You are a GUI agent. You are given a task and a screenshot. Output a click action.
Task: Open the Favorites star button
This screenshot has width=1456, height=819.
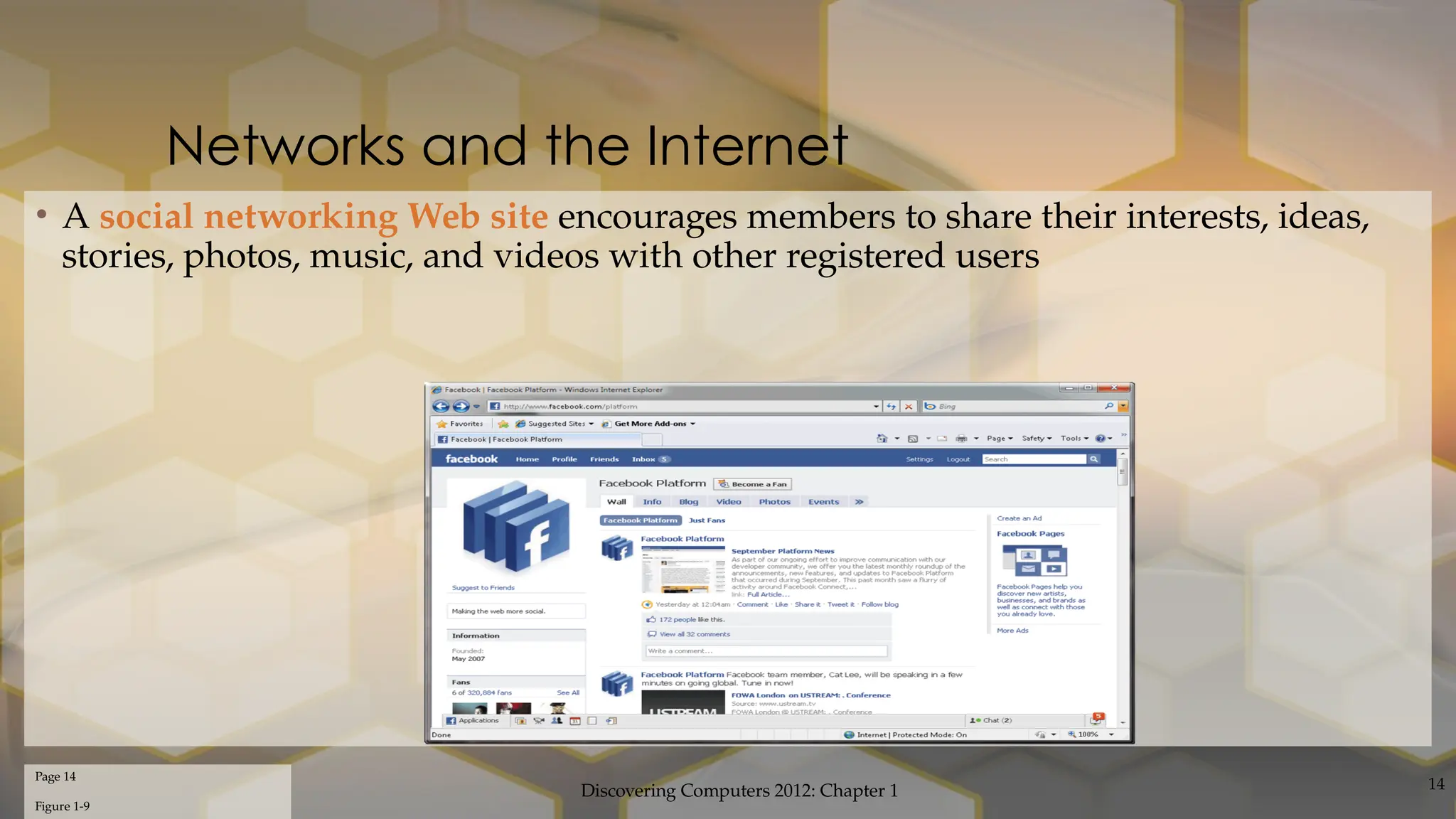click(460, 424)
